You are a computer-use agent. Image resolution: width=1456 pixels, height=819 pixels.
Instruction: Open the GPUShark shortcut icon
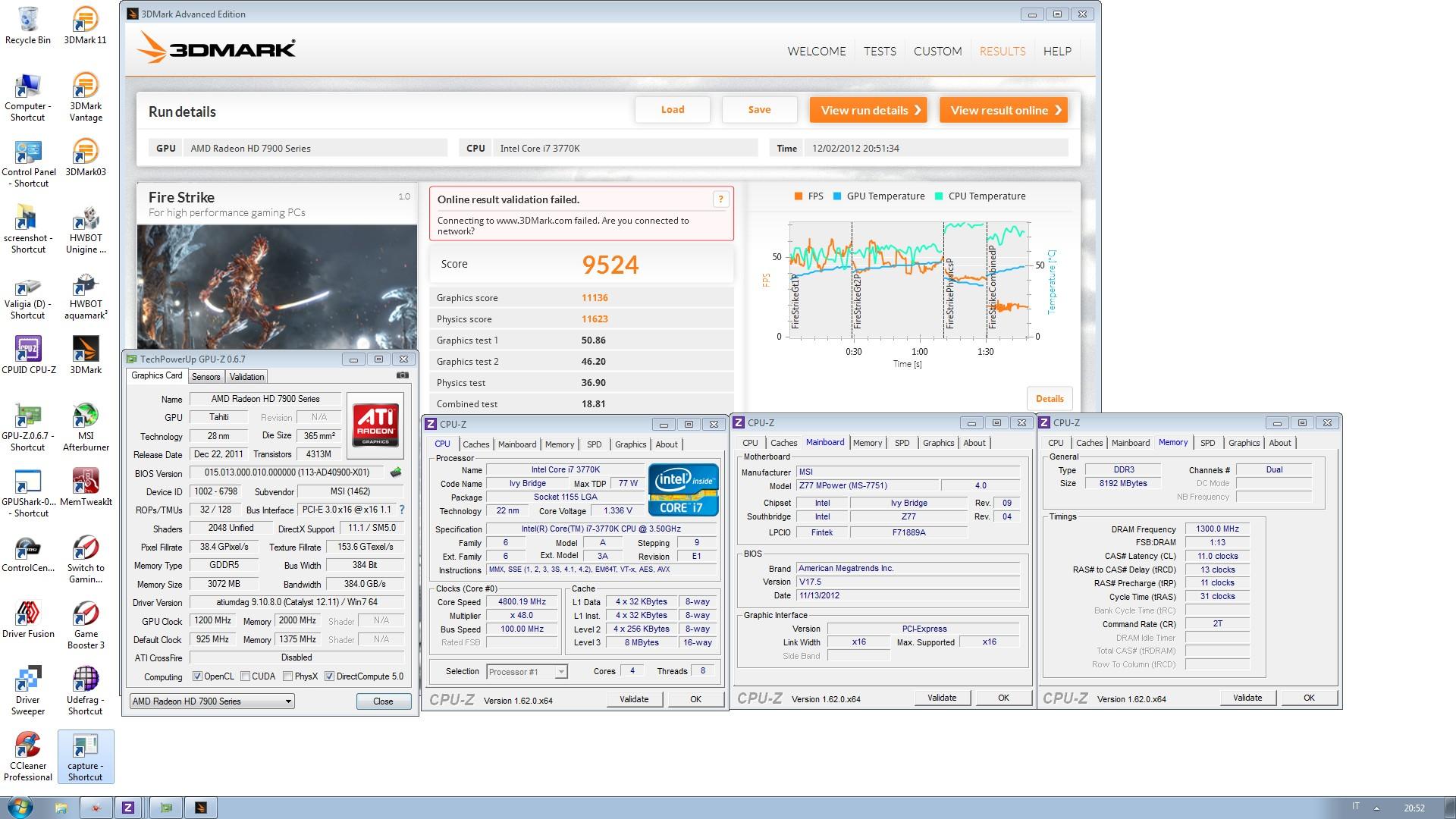coord(28,493)
